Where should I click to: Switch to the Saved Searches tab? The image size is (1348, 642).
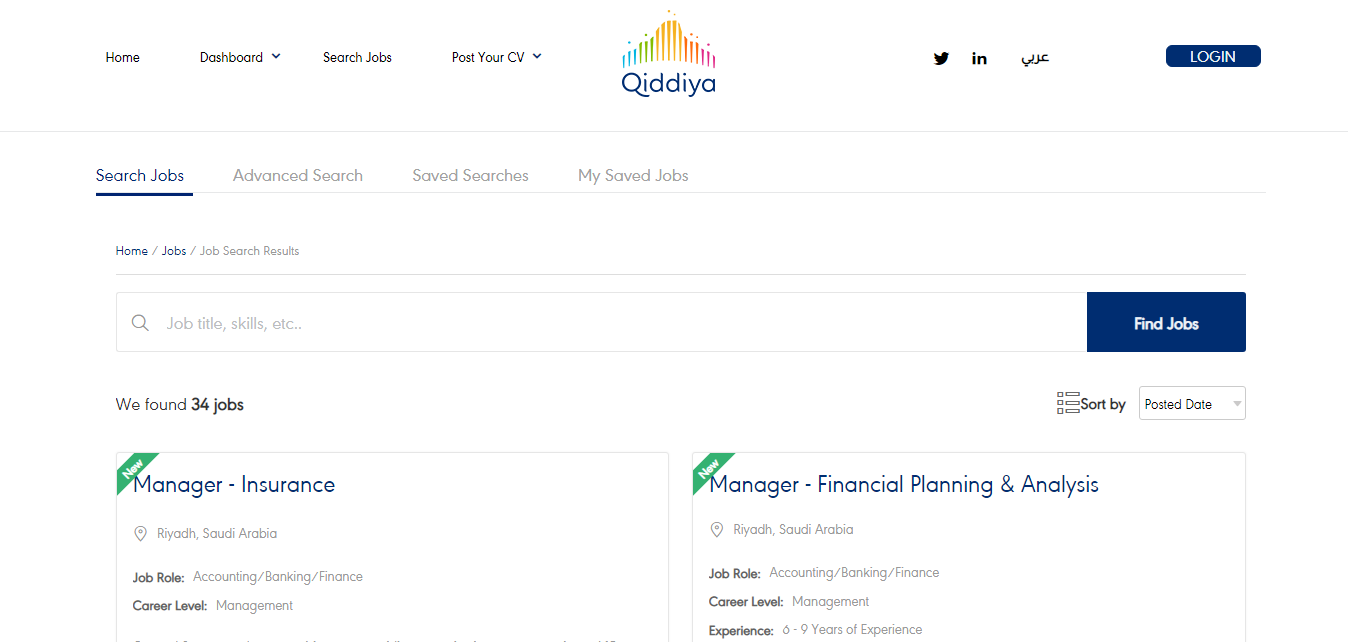point(470,176)
